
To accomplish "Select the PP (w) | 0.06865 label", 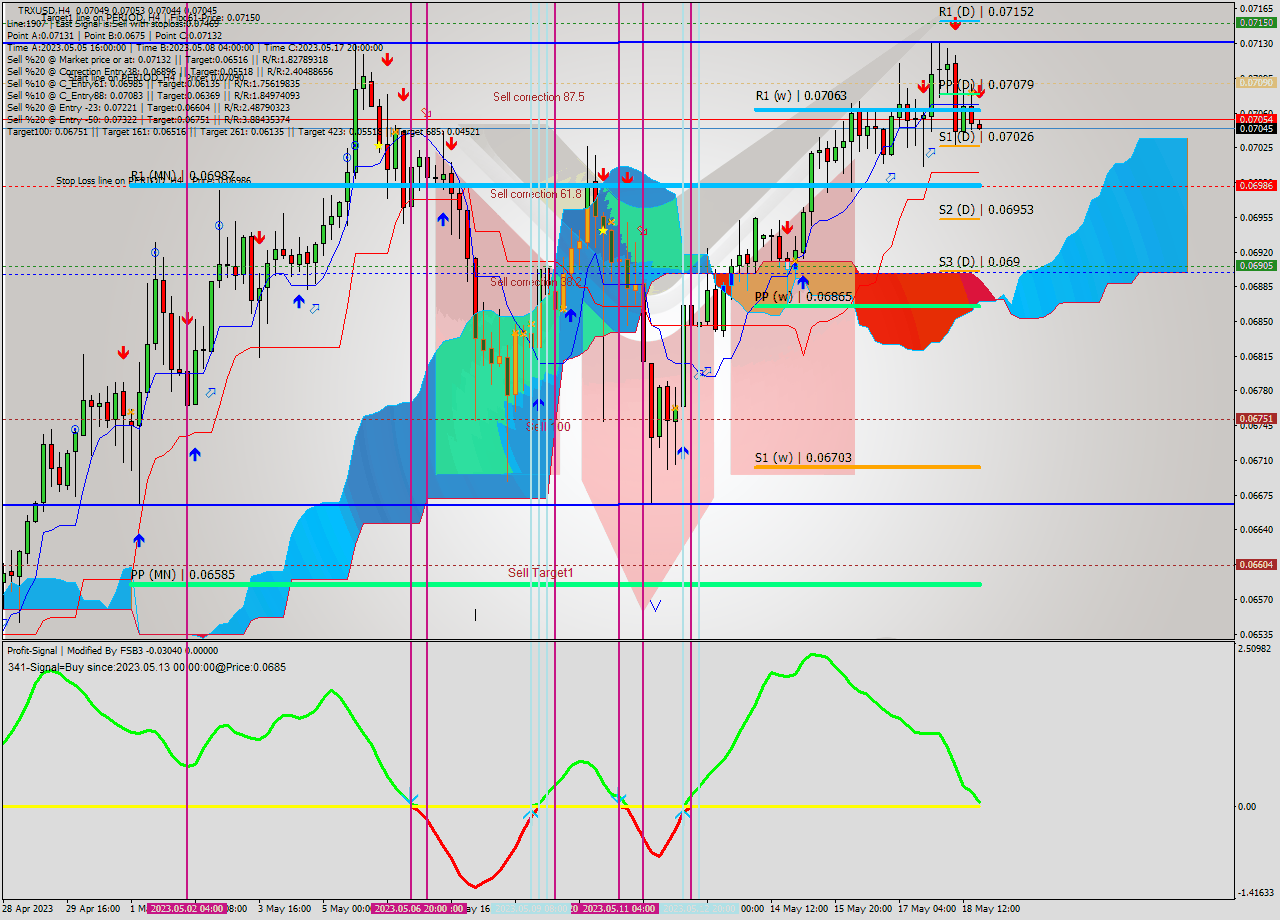I will pyautogui.click(x=803, y=297).
